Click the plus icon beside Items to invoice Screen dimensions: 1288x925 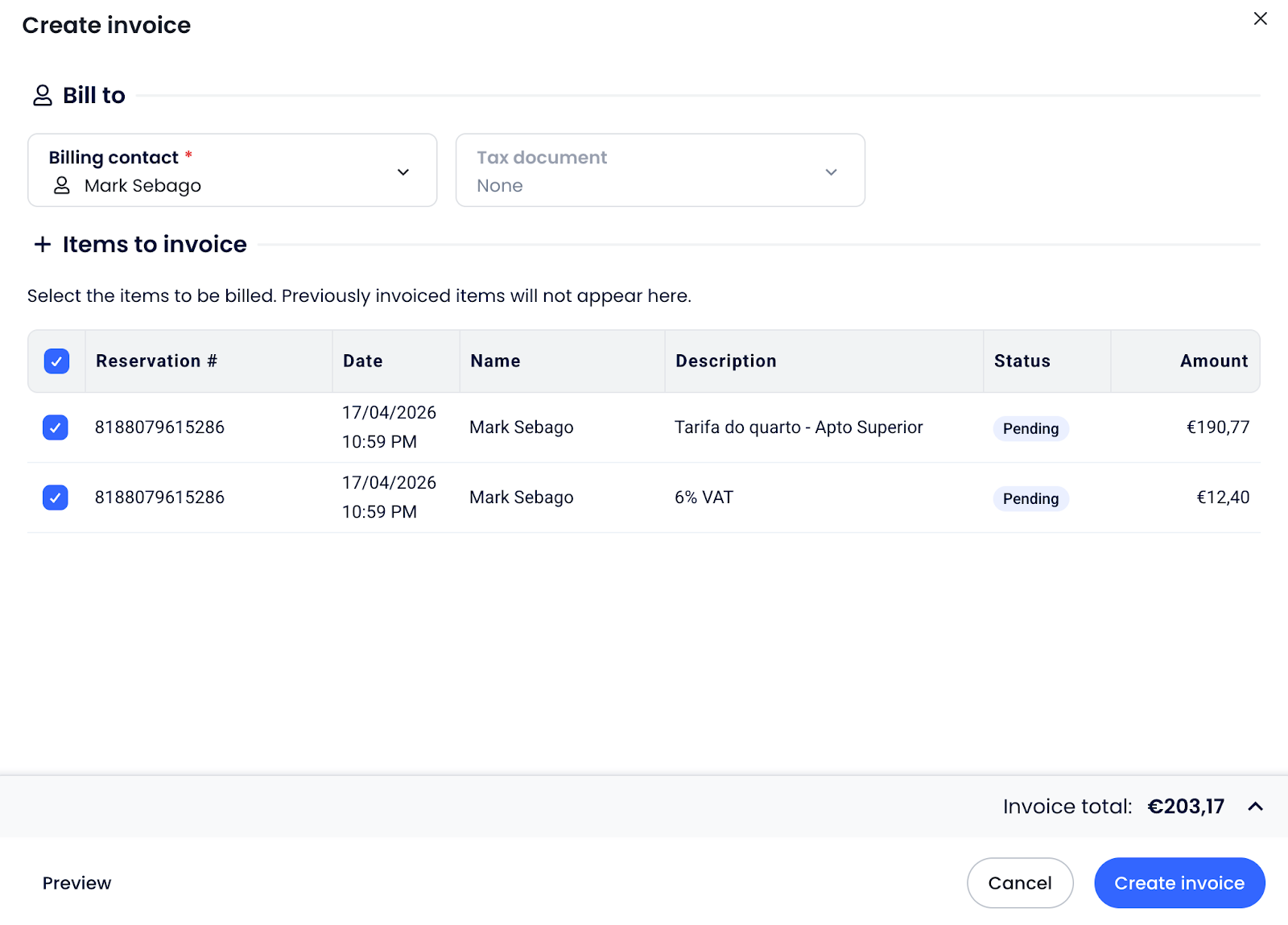point(43,244)
